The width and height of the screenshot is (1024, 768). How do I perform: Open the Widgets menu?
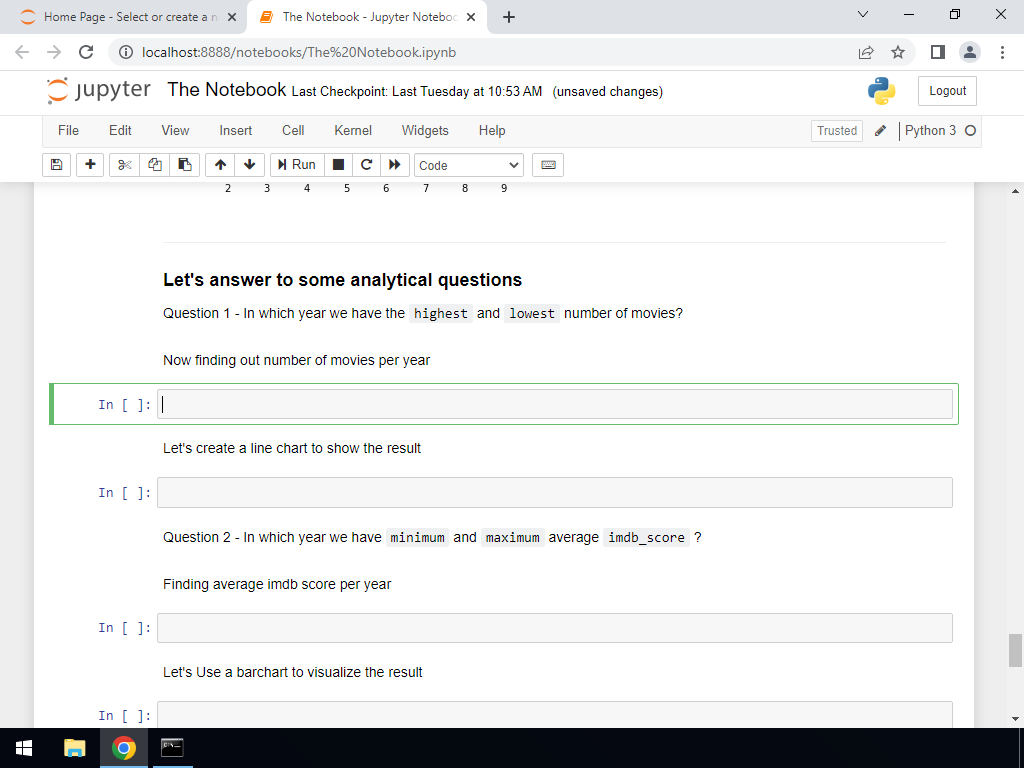click(x=425, y=131)
